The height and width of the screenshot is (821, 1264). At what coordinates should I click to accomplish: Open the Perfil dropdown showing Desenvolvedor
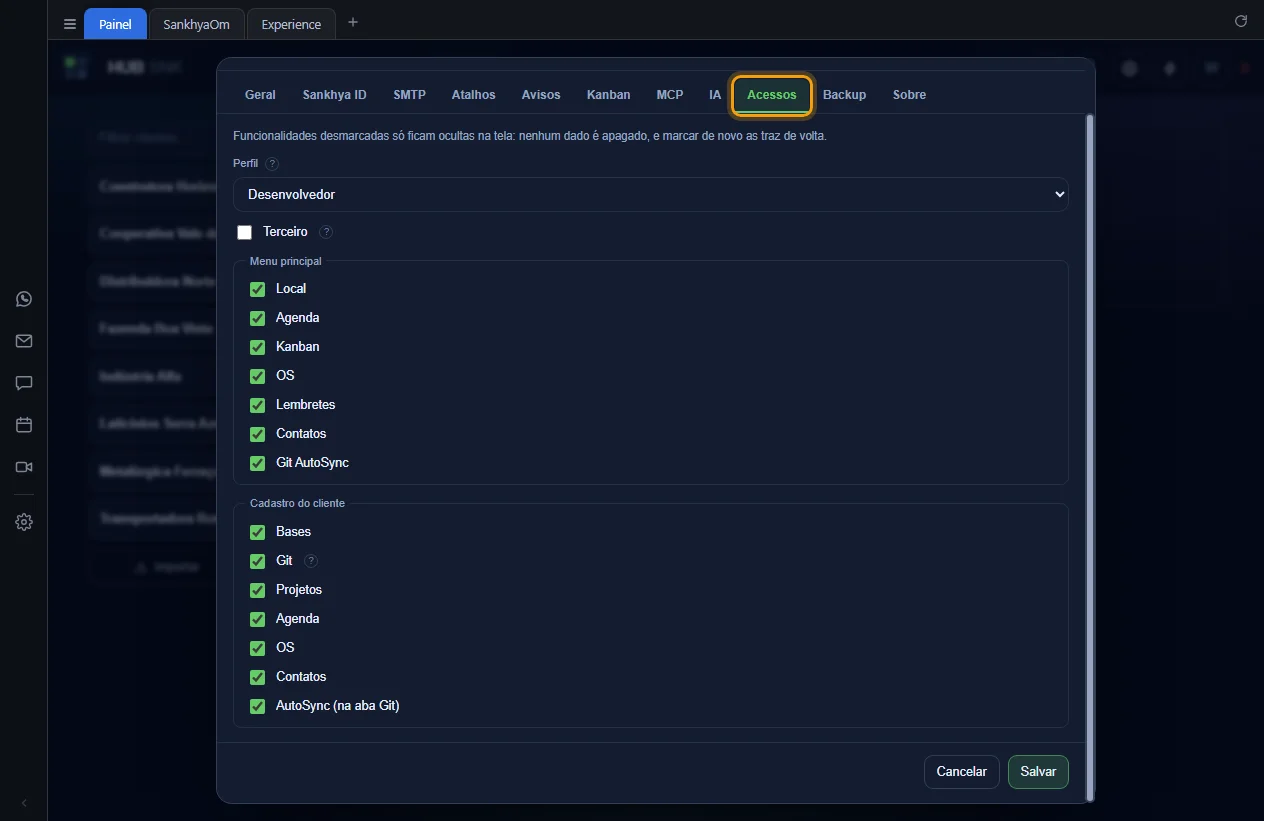pos(651,195)
